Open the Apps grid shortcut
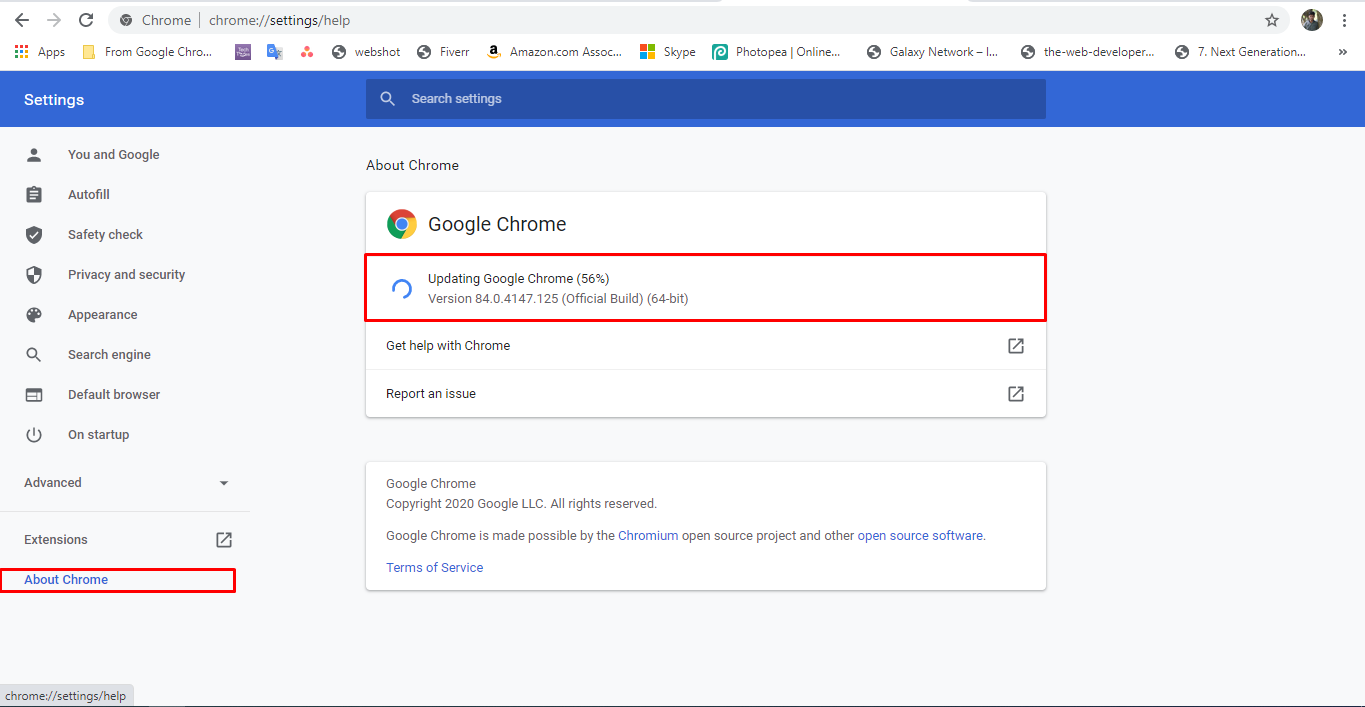The image size is (1365, 707). [22, 52]
